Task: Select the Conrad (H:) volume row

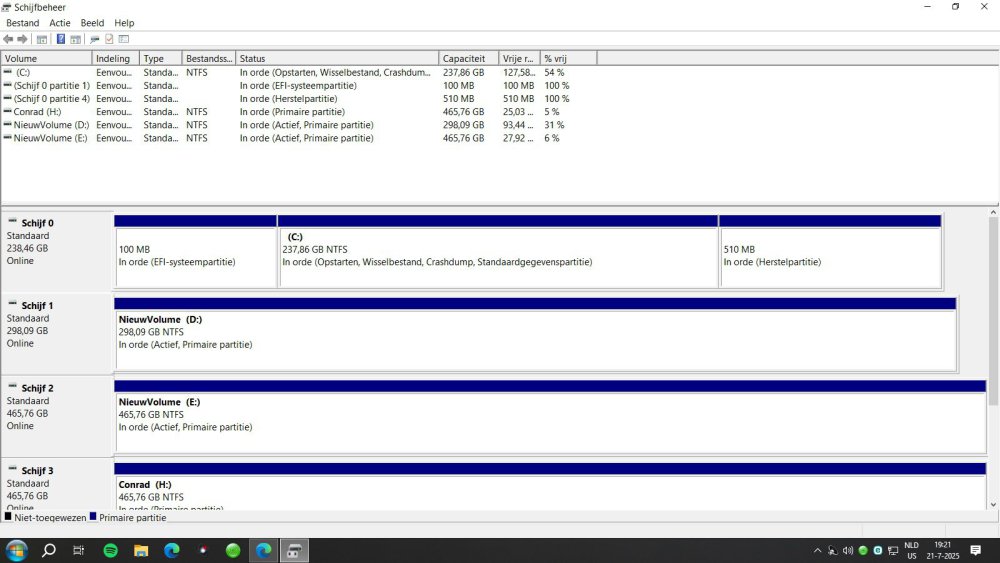Action: [300, 112]
